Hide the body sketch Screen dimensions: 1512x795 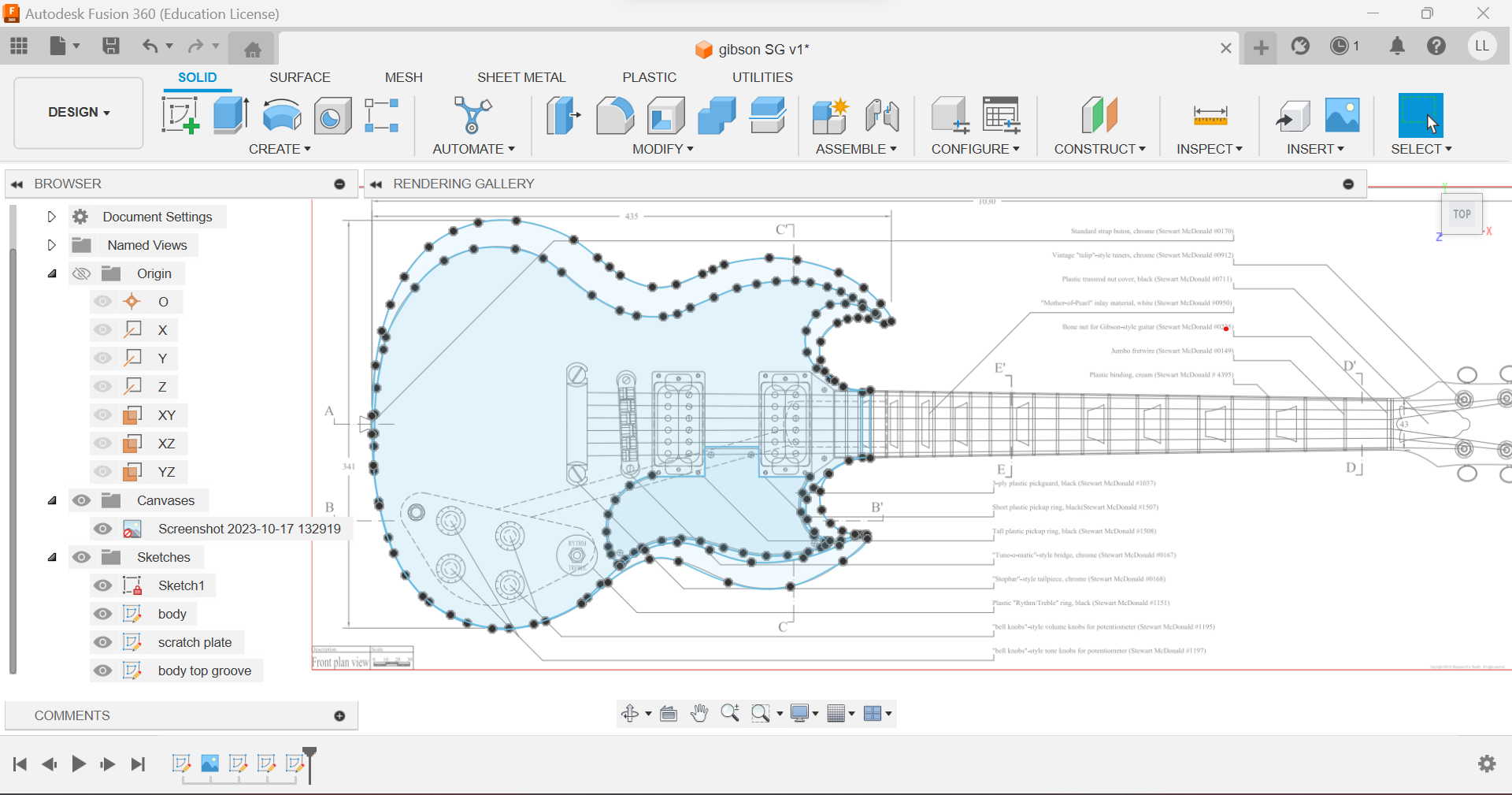(102, 614)
